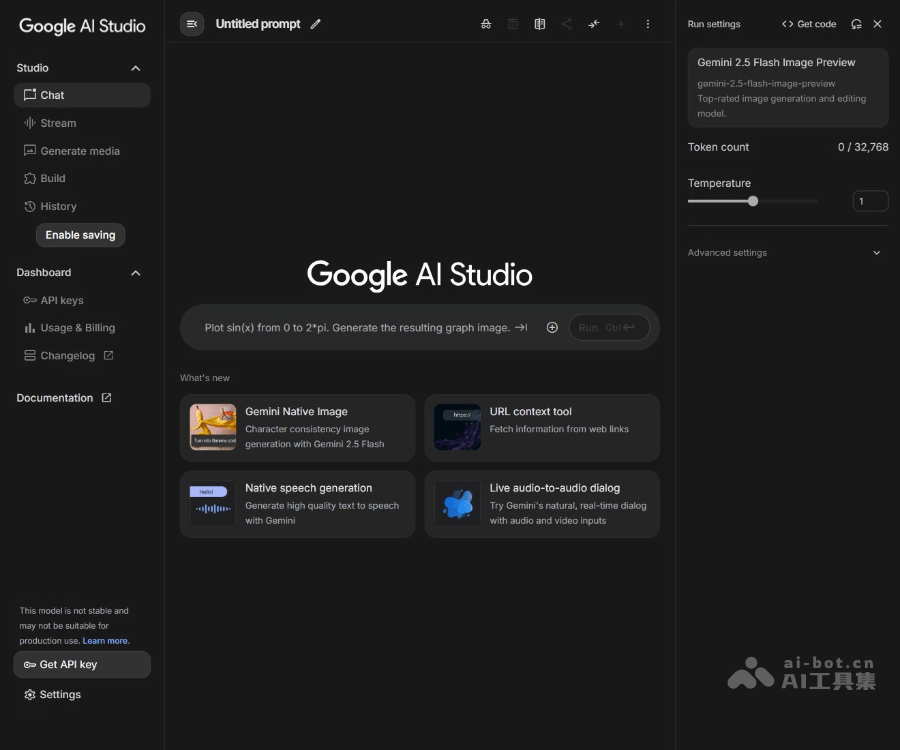Click the pencil icon to rename prompt
900x750 pixels.
[x=316, y=24]
